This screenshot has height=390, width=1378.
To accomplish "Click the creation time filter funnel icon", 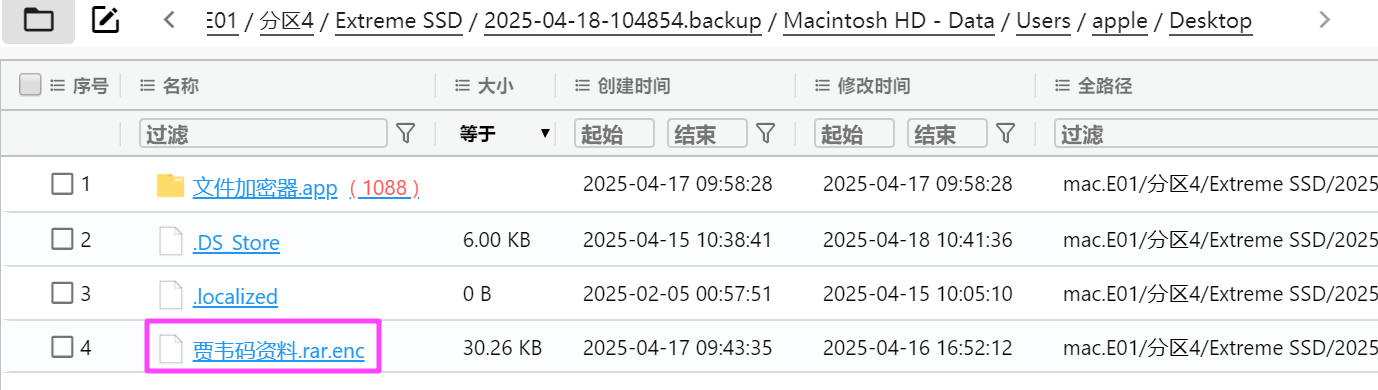I will (766, 133).
